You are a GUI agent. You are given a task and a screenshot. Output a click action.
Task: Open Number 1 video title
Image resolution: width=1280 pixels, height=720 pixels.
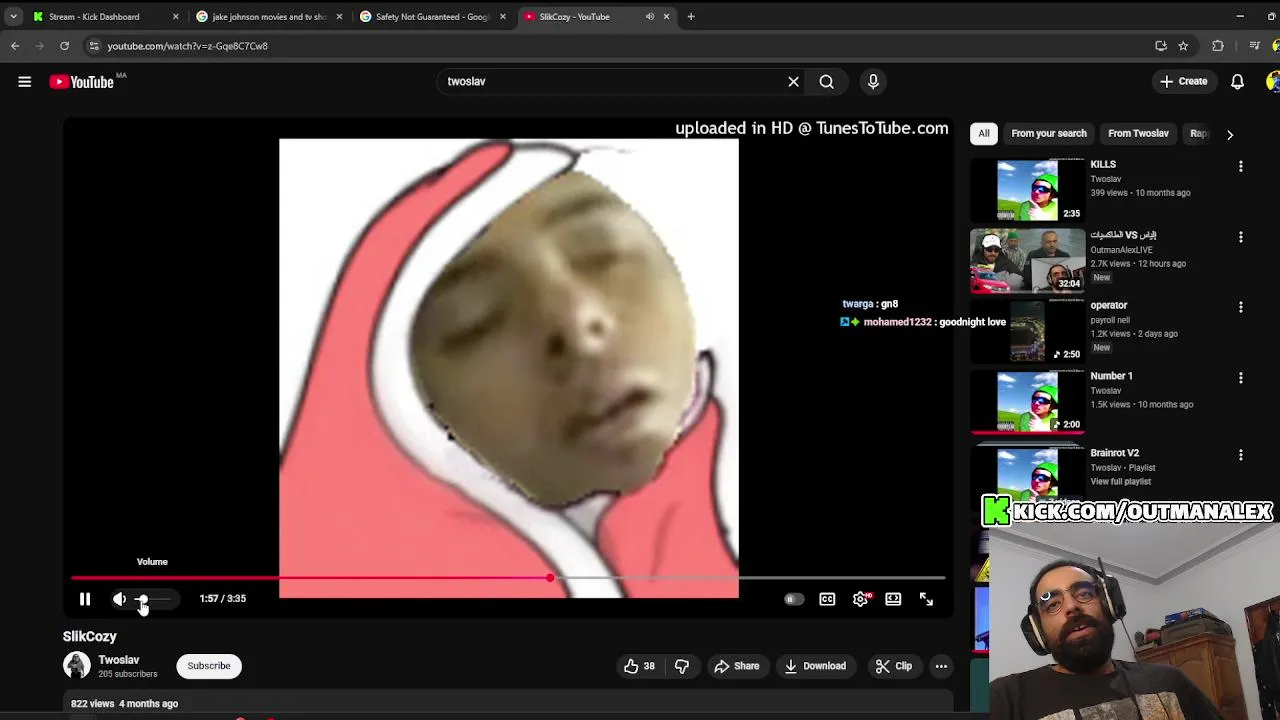click(x=1111, y=376)
